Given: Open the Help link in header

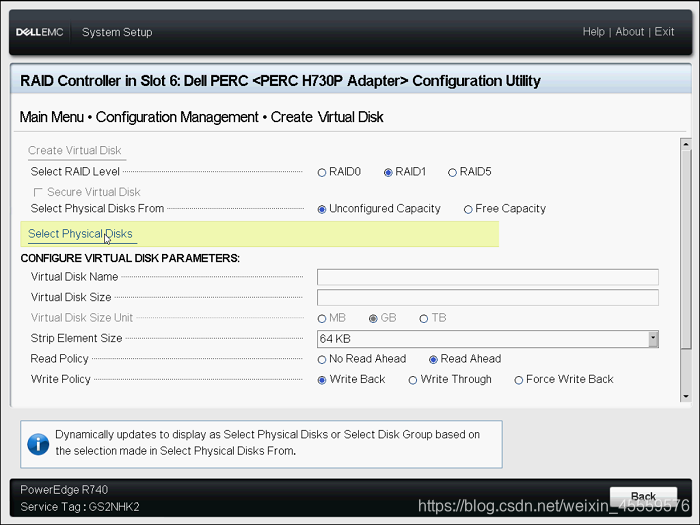Looking at the screenshot, I should [593, 32].
